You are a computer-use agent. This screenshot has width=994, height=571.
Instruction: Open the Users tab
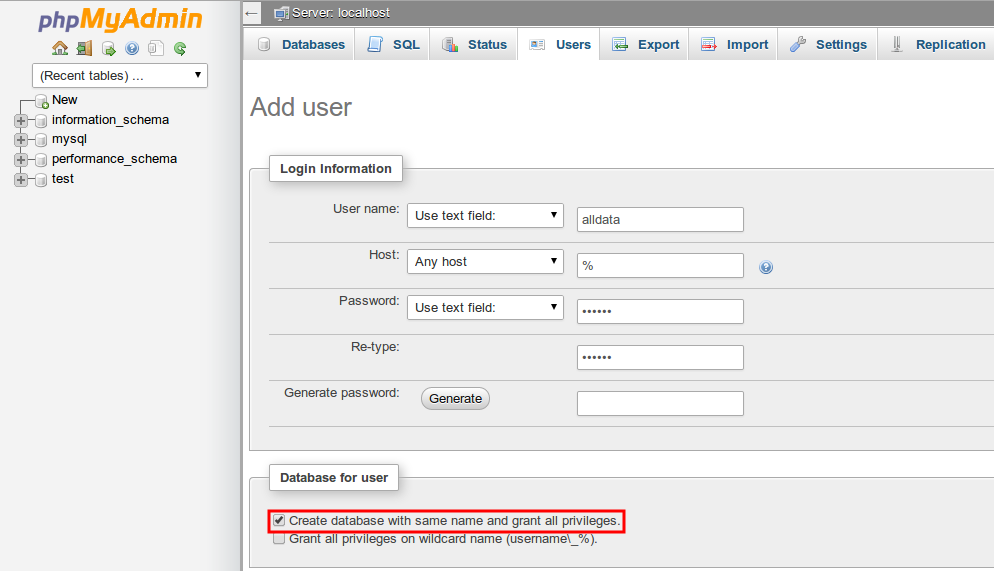pyautogui.click(x=558, y=44)
